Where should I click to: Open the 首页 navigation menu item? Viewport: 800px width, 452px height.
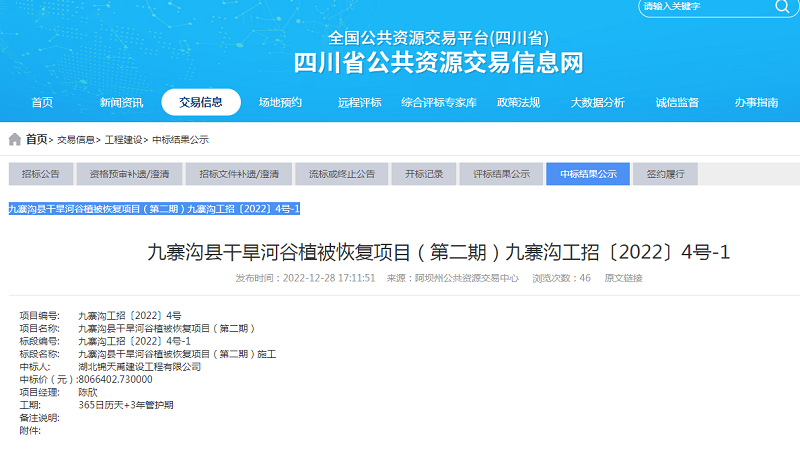pyautogui.click(x=42, y=102)
